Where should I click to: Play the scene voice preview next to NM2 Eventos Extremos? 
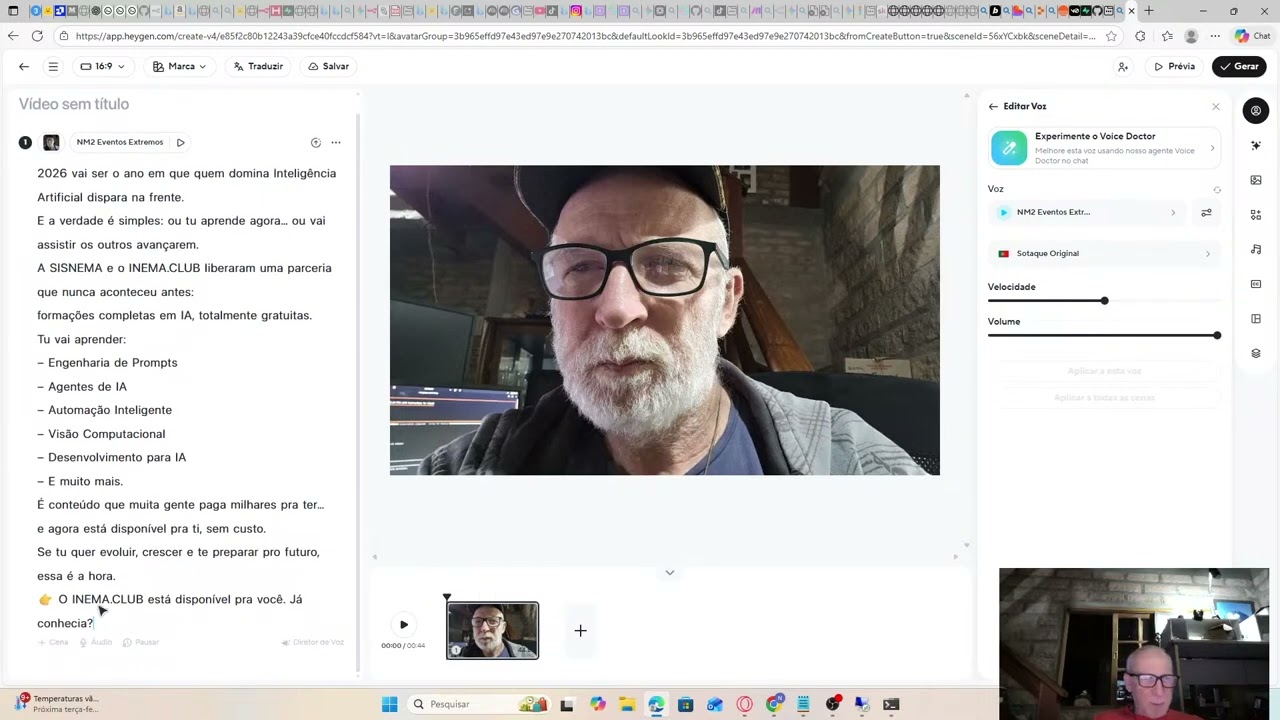pyautogui.click(x=180, y=142)
